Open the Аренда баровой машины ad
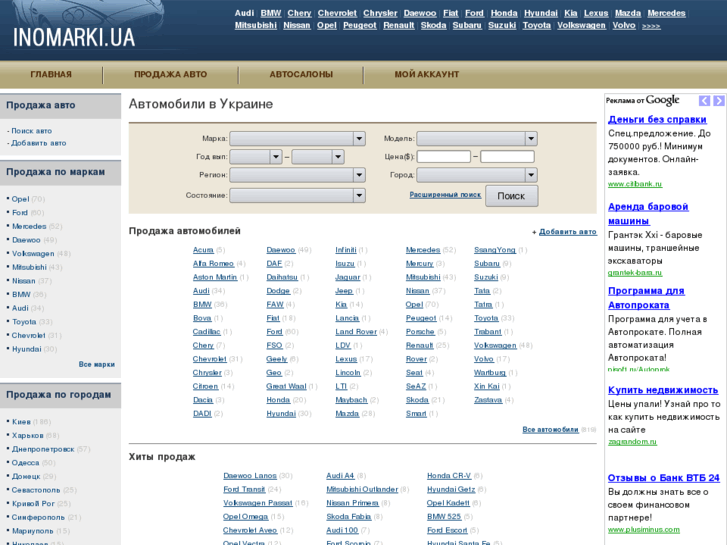Viewport: 727px width, 545px height. 648,214
